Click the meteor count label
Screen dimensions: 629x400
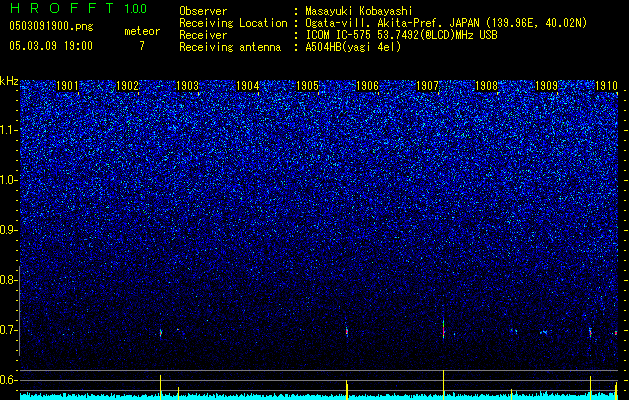point(142,31)
